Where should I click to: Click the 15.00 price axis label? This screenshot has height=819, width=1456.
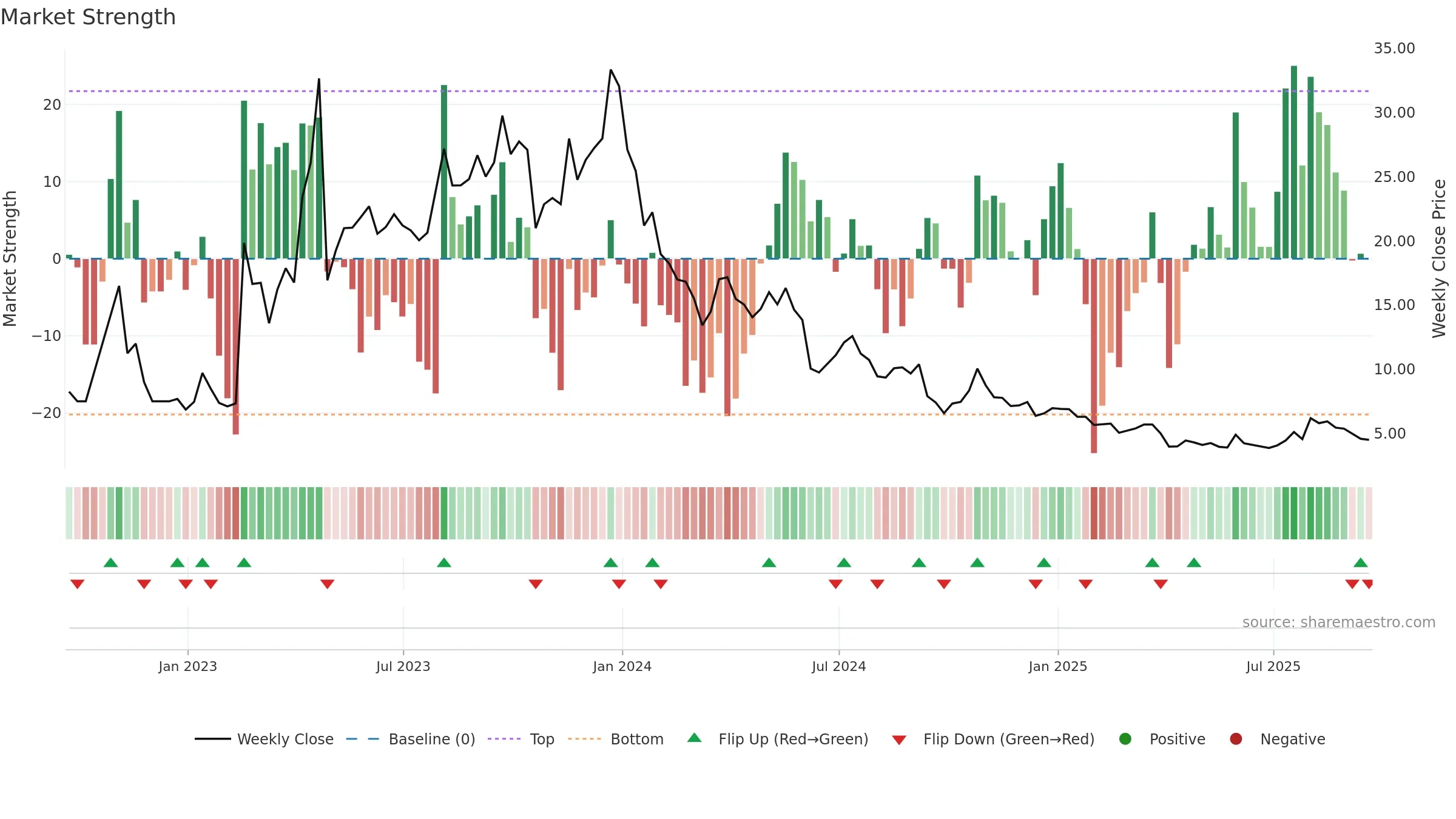1394,305
